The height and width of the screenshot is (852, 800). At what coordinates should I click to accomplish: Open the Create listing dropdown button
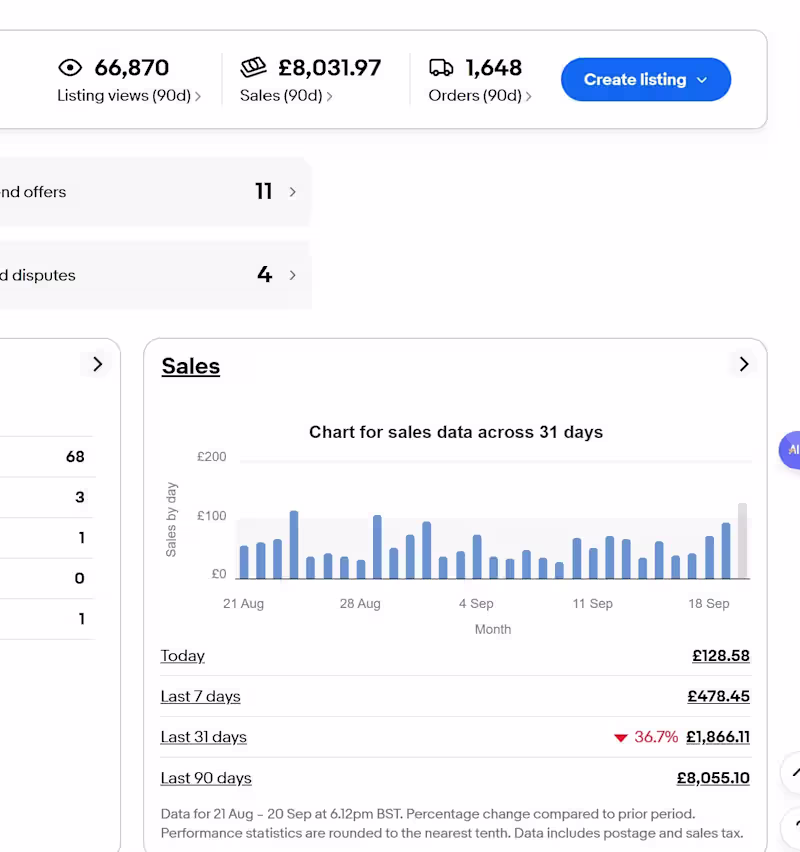[x=646, y=79]
